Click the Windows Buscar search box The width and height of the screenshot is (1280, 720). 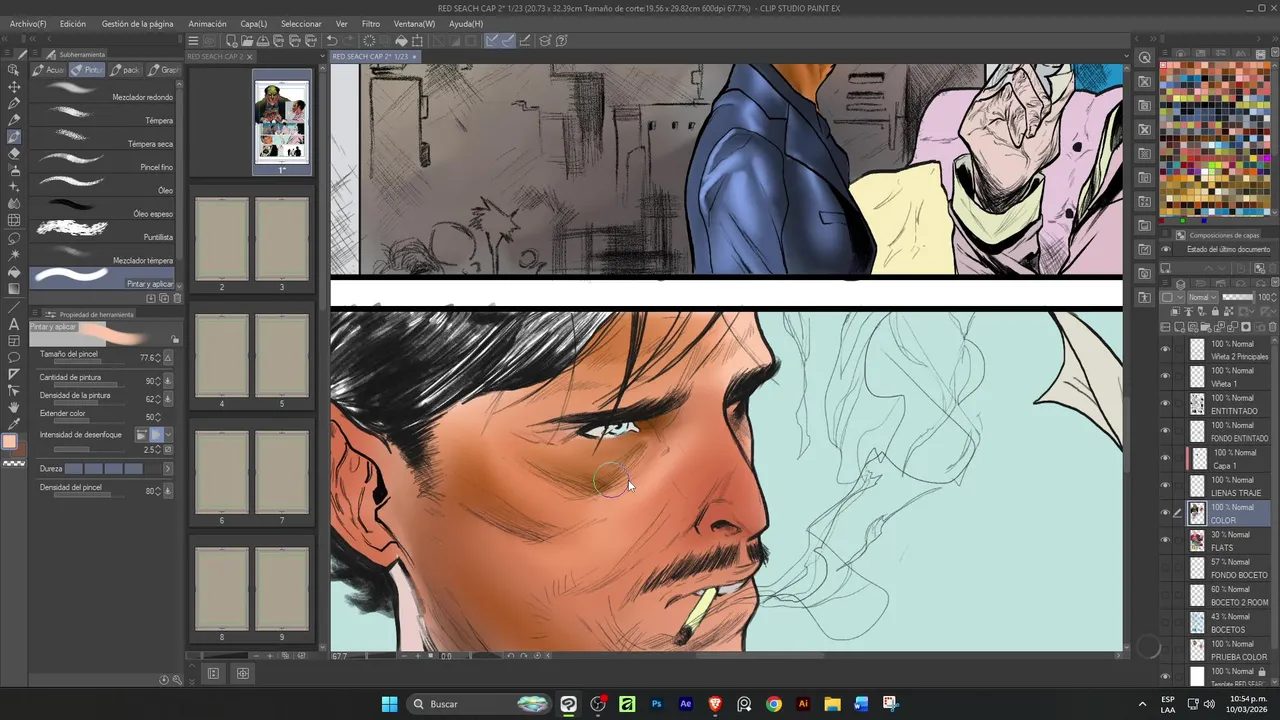pyautogui.click(x=481, y=704)
